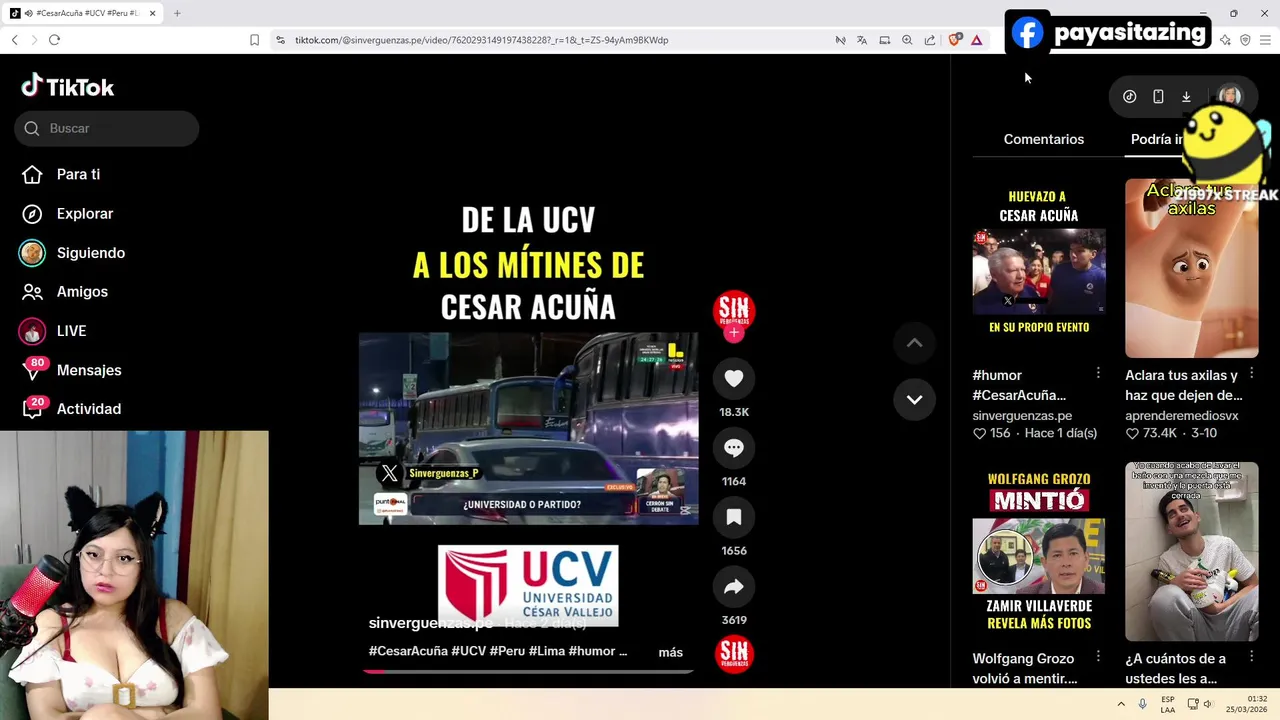Screen dimensions: 1280x720
Task: Open the Amigos page
Action: (x=64, y=292)
